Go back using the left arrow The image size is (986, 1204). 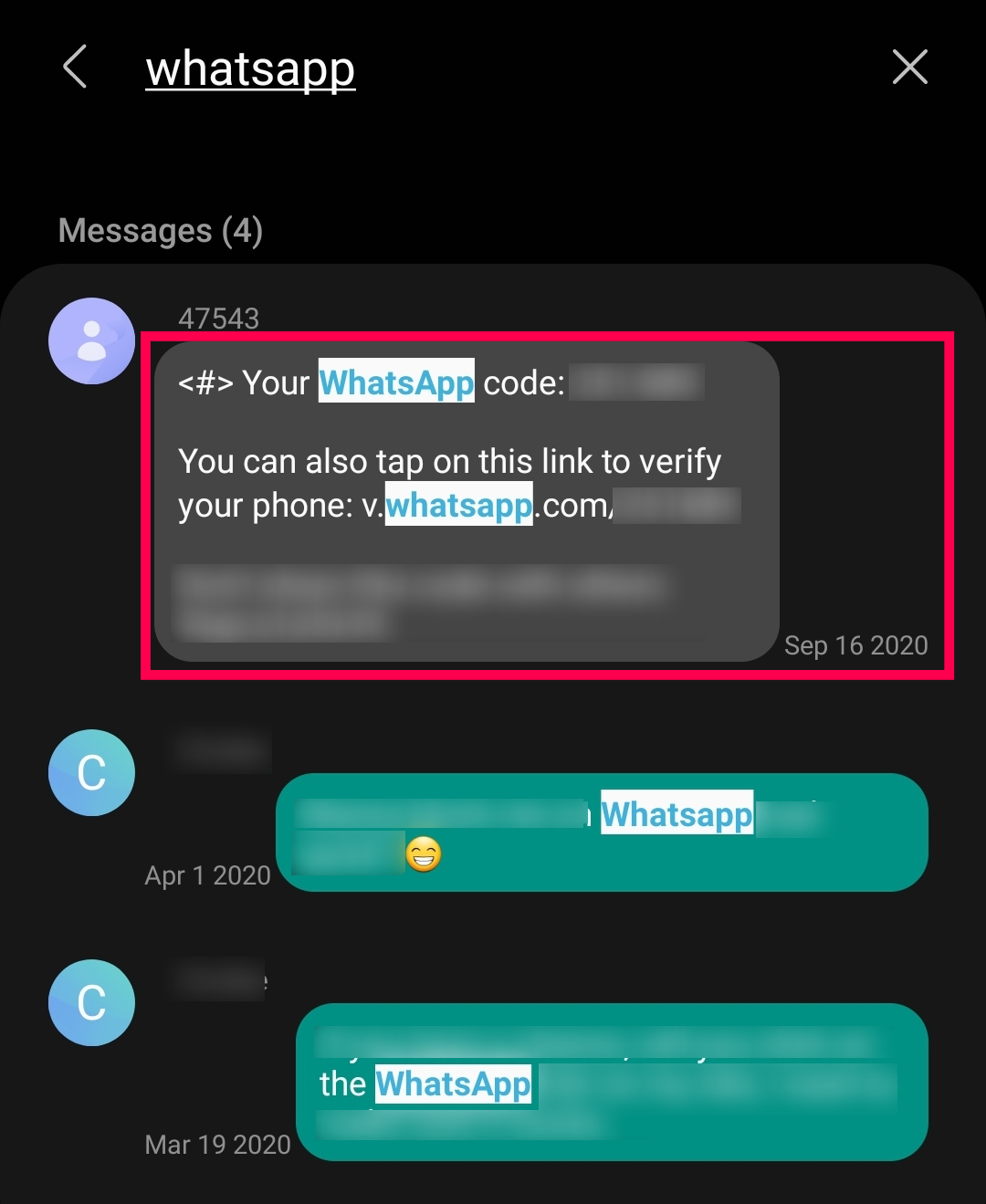(75, 68)
